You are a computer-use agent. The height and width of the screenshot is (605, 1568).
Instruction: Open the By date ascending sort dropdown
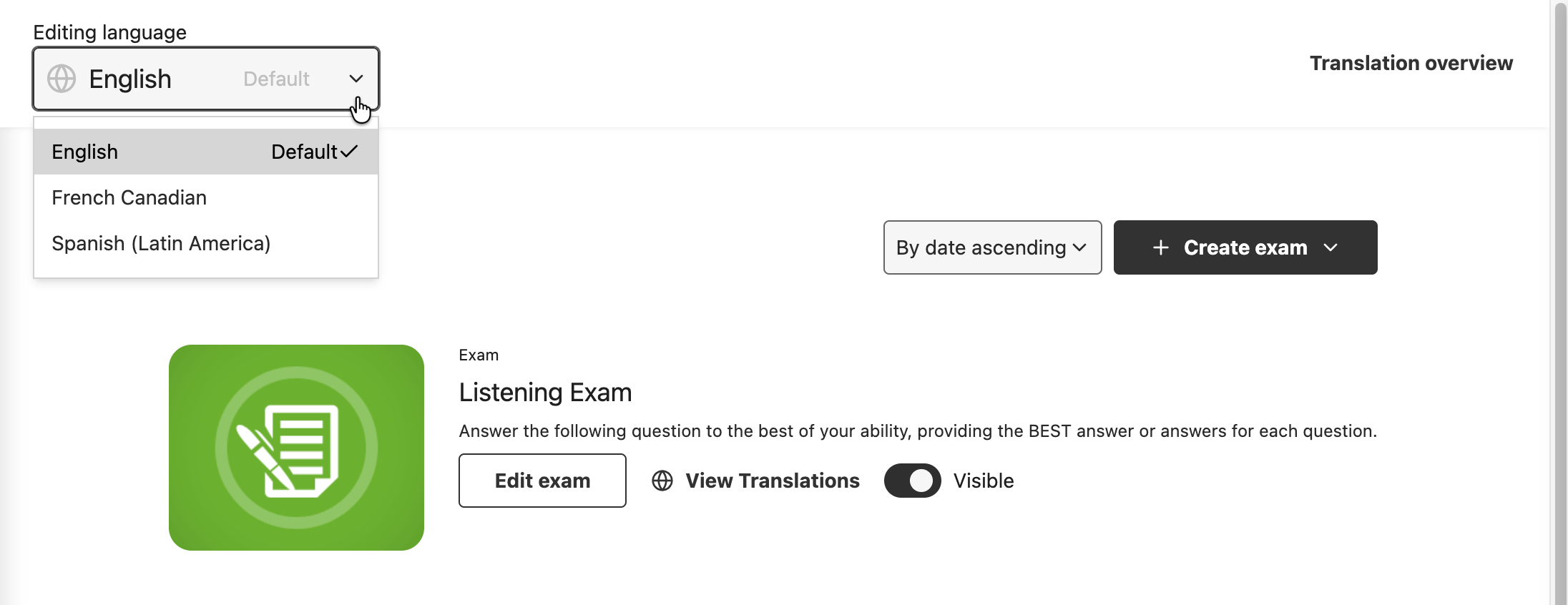click(992, 247)
